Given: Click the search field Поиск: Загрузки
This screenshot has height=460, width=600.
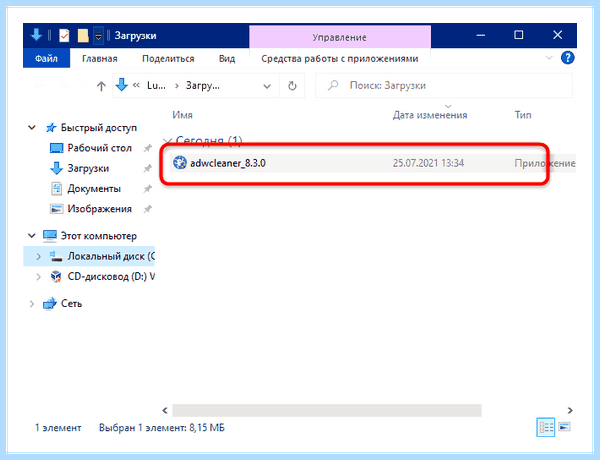Looking at the screenshot, I should pyautogui.click(x=444, y=85).
